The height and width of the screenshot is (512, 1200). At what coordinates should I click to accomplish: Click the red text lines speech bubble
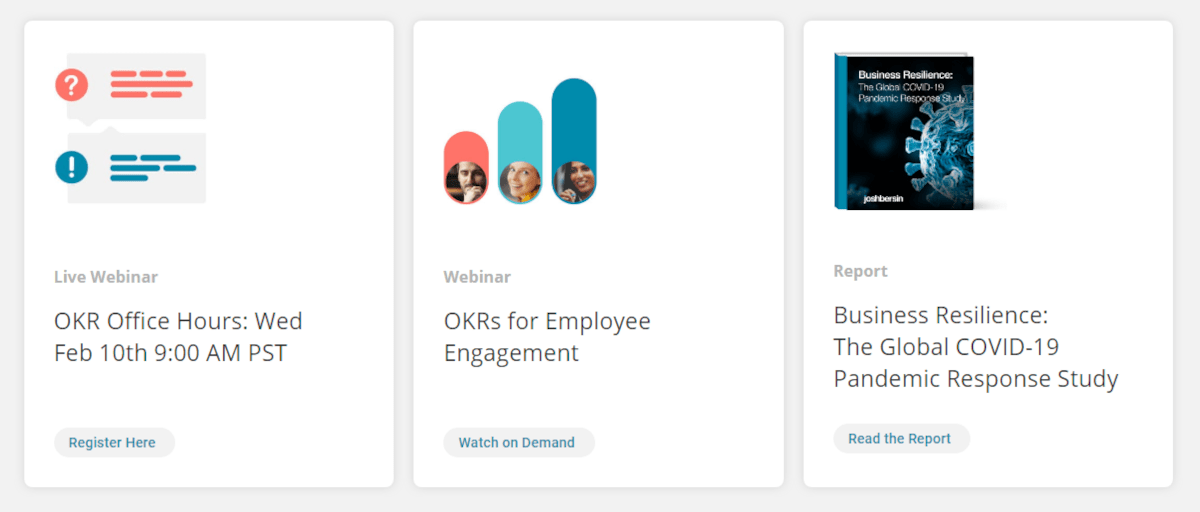(x=137, y=87)
